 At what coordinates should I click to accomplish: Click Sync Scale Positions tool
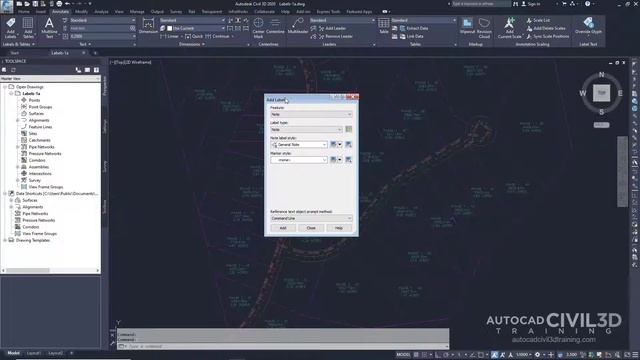tap(547, 36)
